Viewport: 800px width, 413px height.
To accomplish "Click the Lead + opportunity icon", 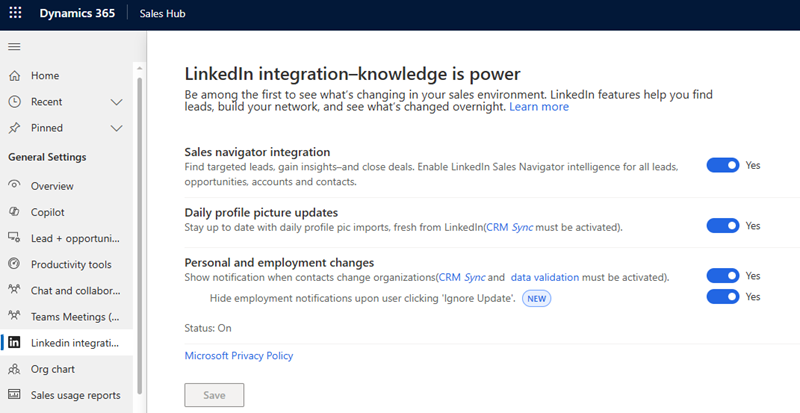I will (x=14, y=238).
